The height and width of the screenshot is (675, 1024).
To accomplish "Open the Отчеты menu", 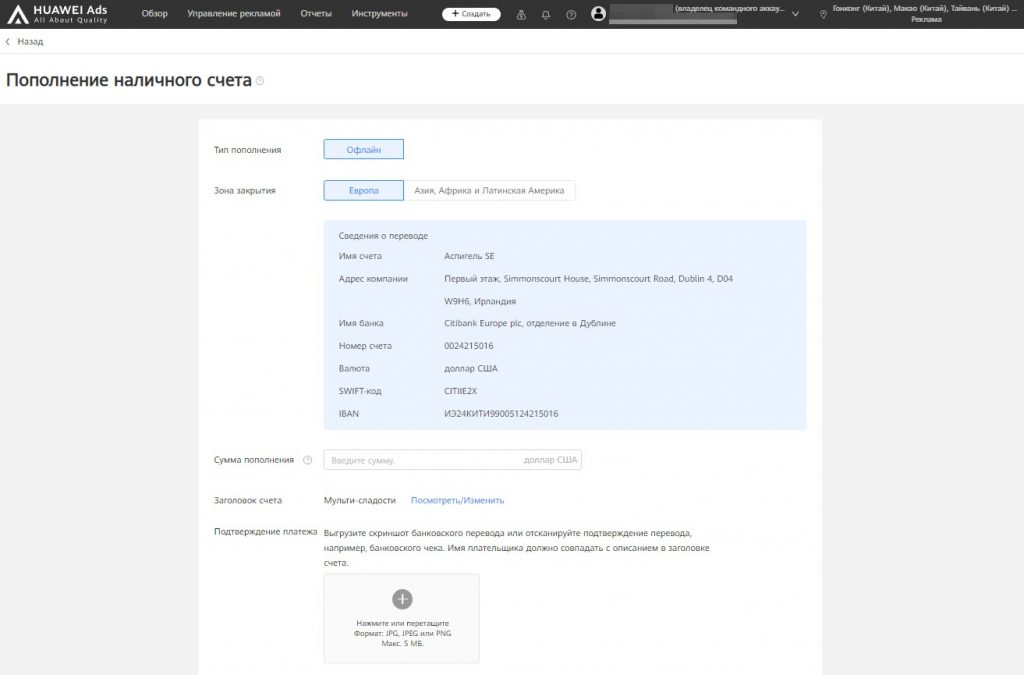I will (316, 14).
